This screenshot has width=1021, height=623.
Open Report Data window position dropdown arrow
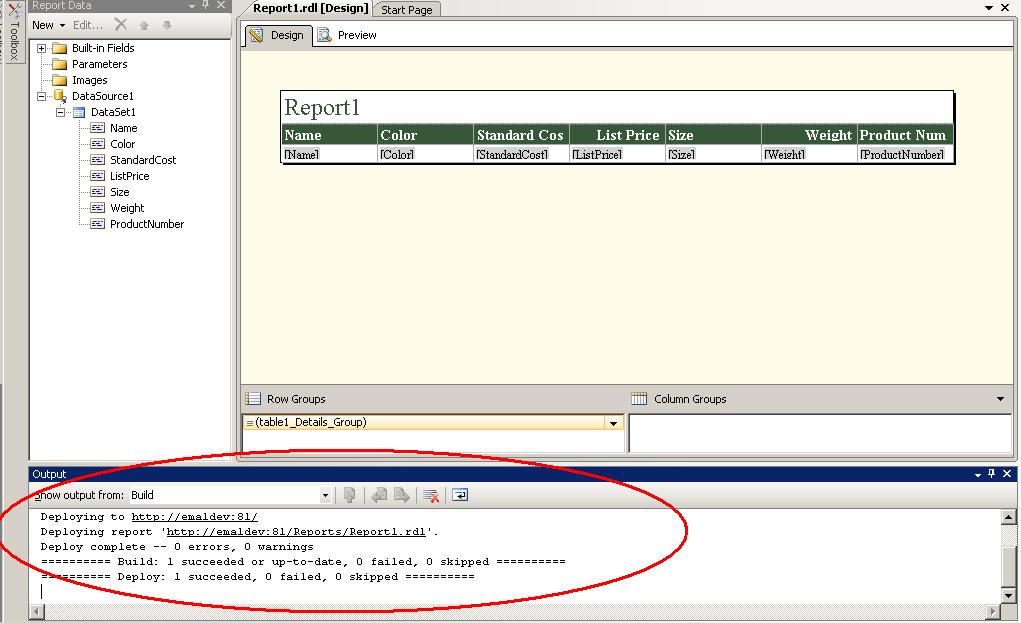point(192,6)
